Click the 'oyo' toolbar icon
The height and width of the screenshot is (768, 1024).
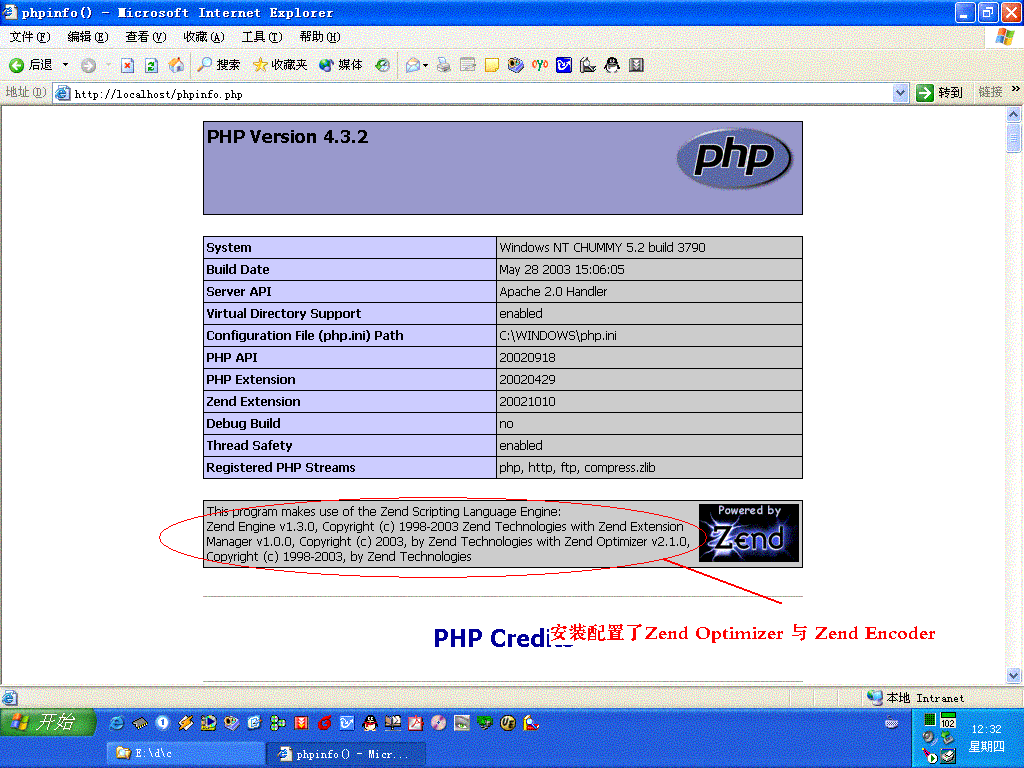(539, 65)
